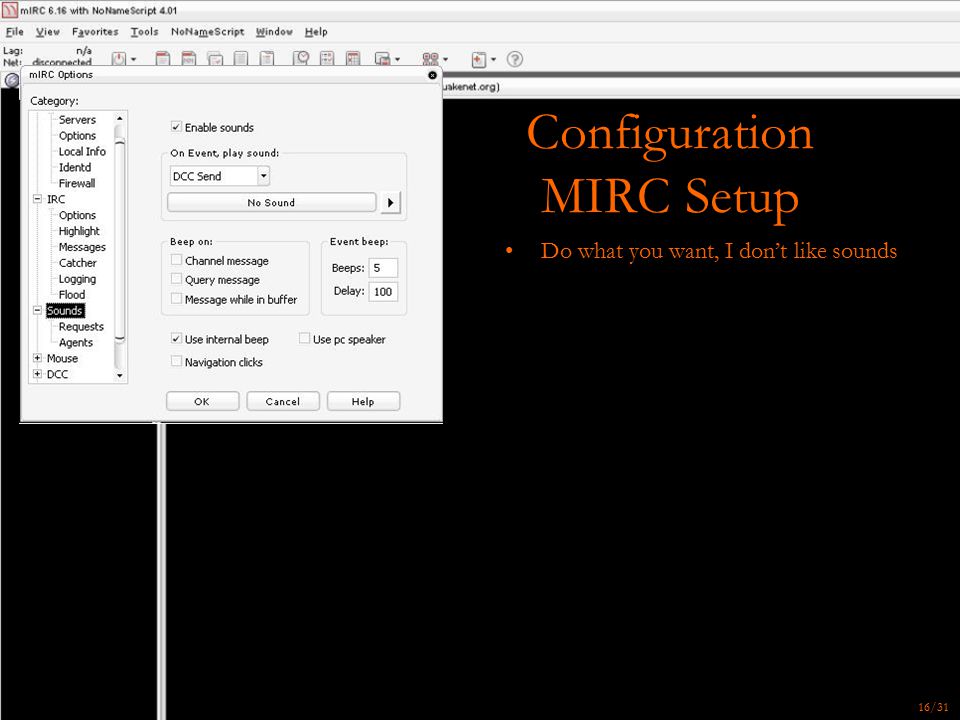Click the category list scrollbar thumb
Image resolution: width=960 pixels, height=720 pixels.
click(x=120, y=241)
